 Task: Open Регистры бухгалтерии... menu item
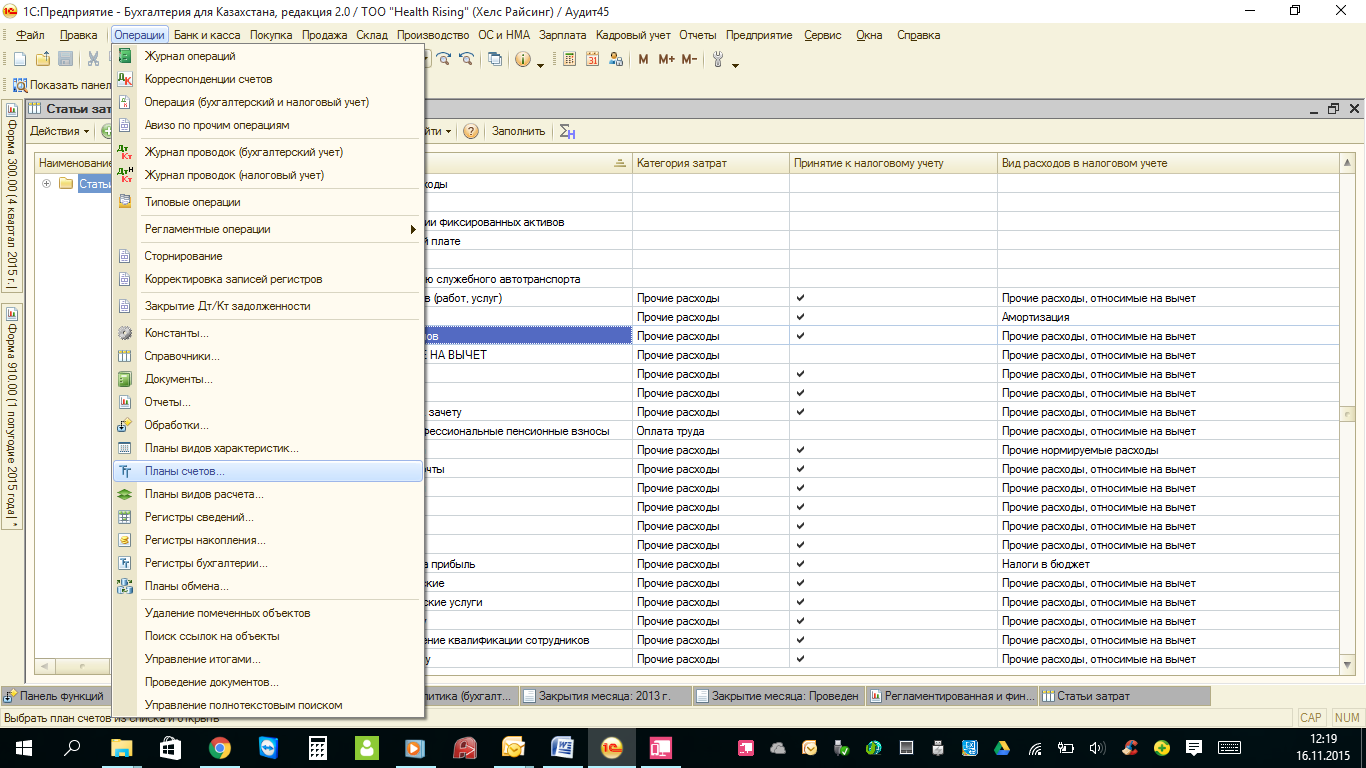[268, 563]
